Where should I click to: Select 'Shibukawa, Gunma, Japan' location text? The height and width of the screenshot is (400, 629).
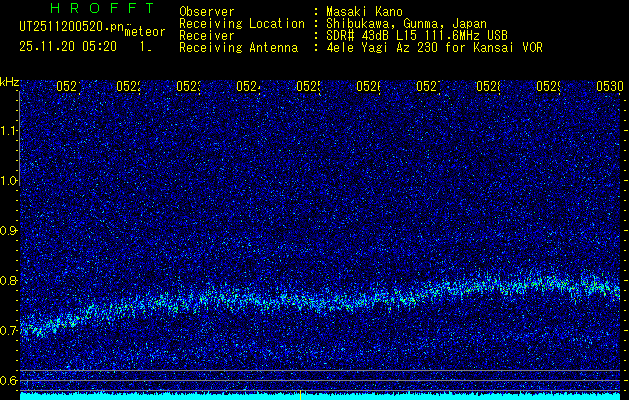(406, 24)
